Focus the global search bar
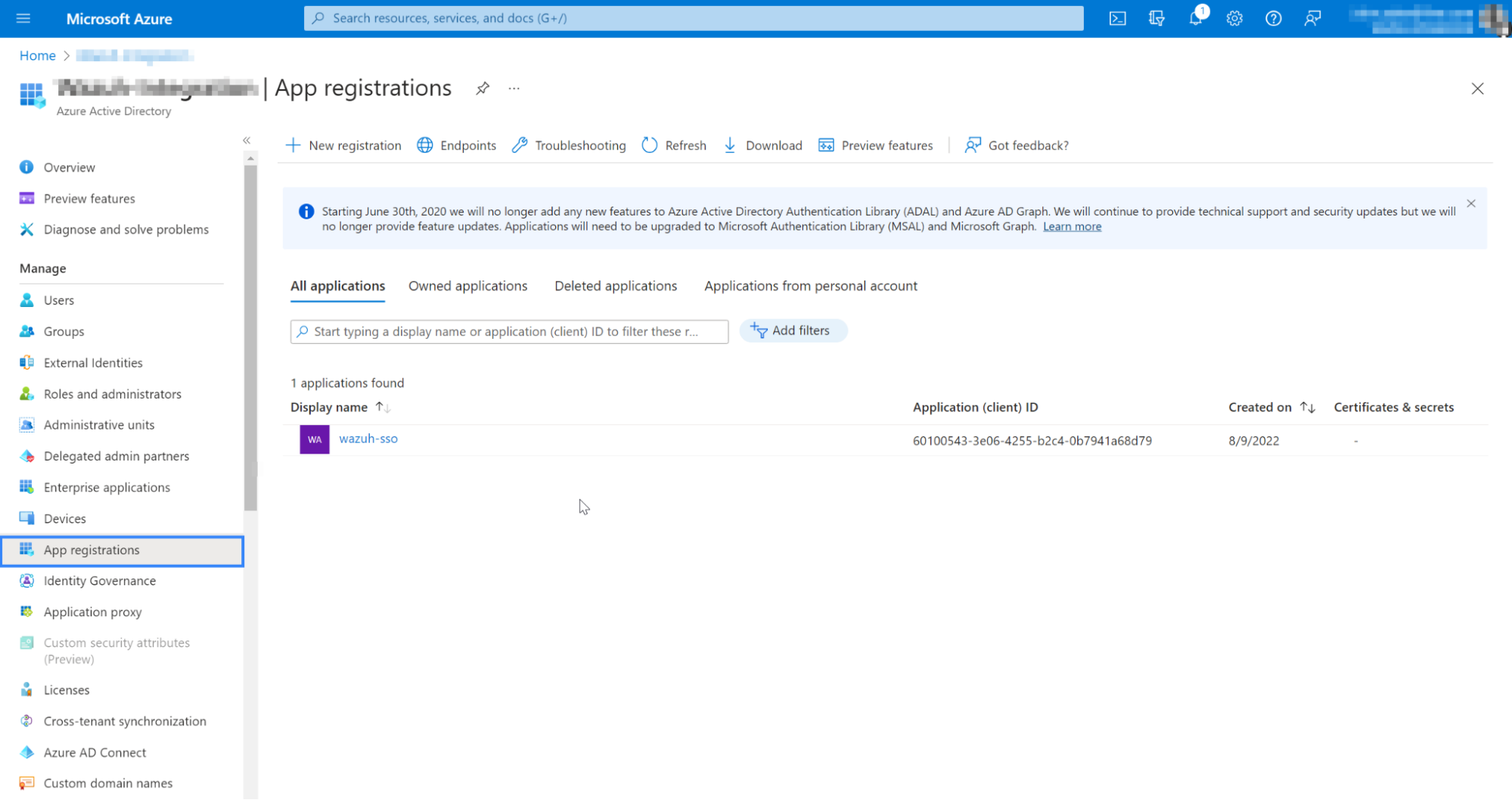This screenshot has height=800, width=1512. 694,18
